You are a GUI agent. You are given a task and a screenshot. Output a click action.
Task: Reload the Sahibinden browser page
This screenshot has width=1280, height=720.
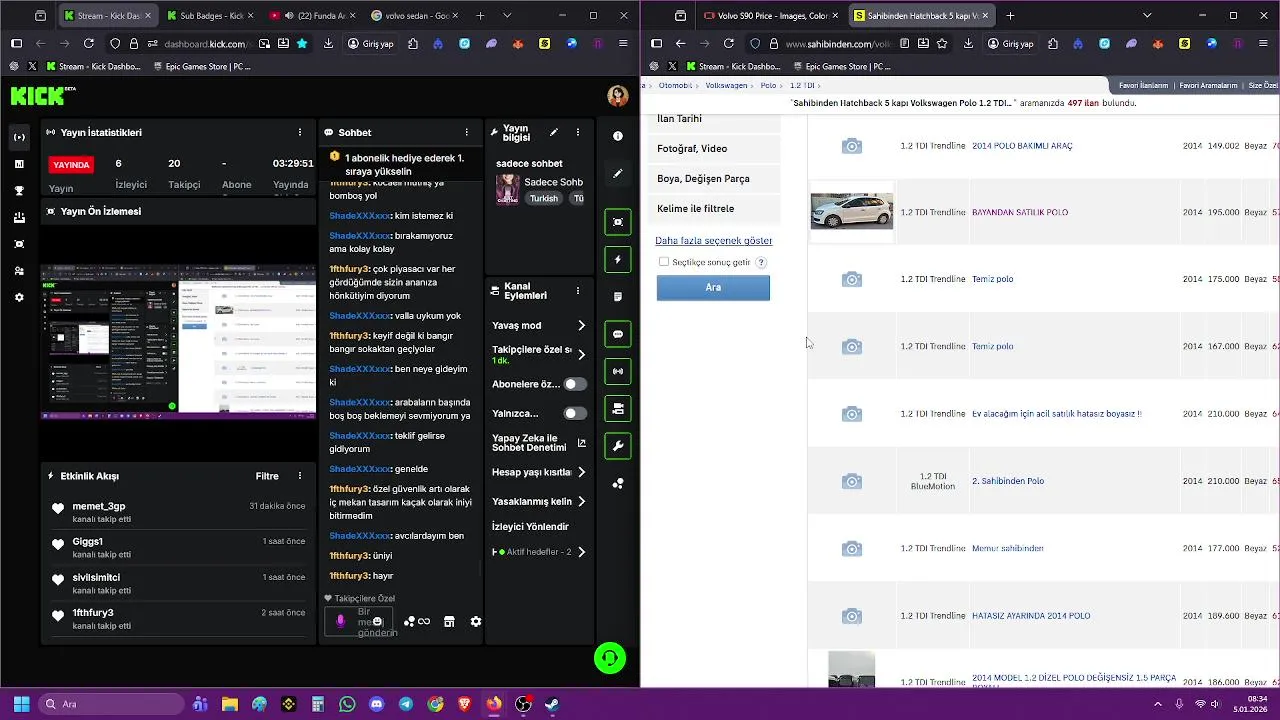coord(728,44)
